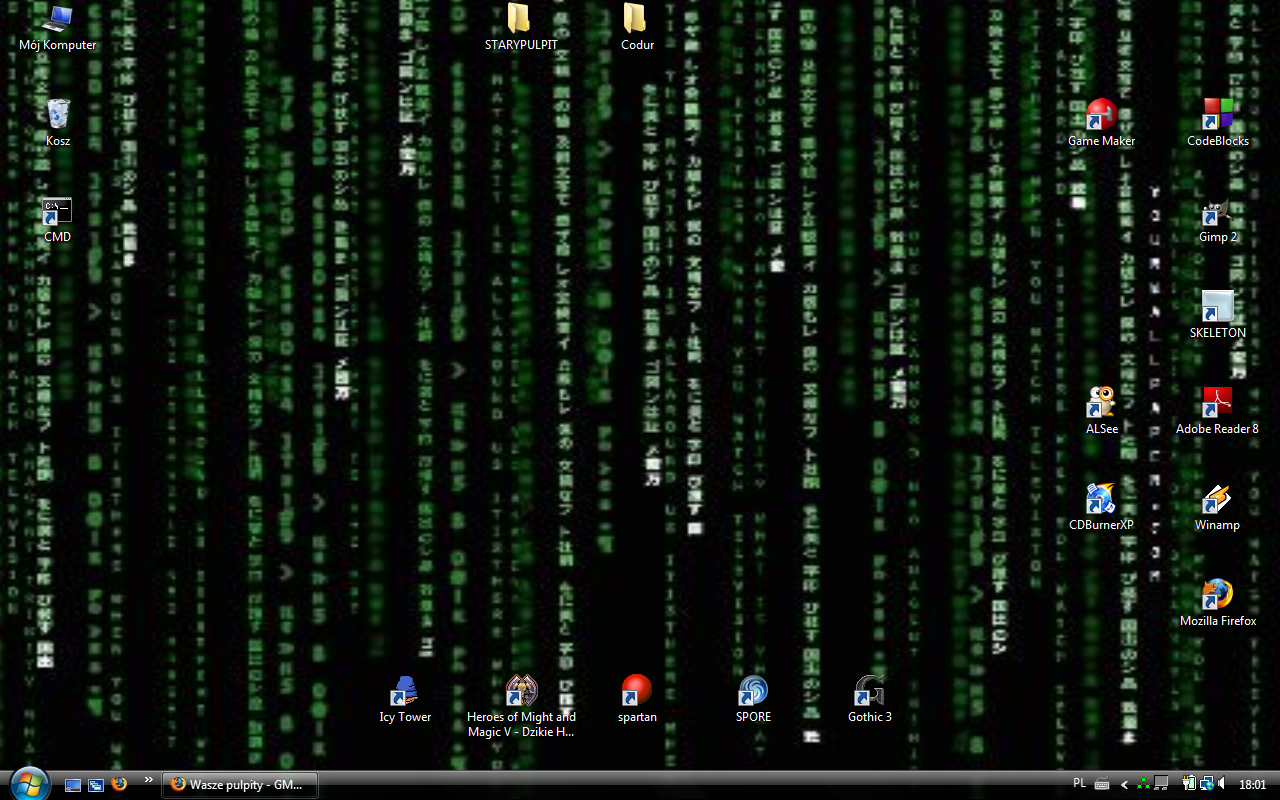
Task: Open the Windows Start menu orb
Action: [28, 784]
